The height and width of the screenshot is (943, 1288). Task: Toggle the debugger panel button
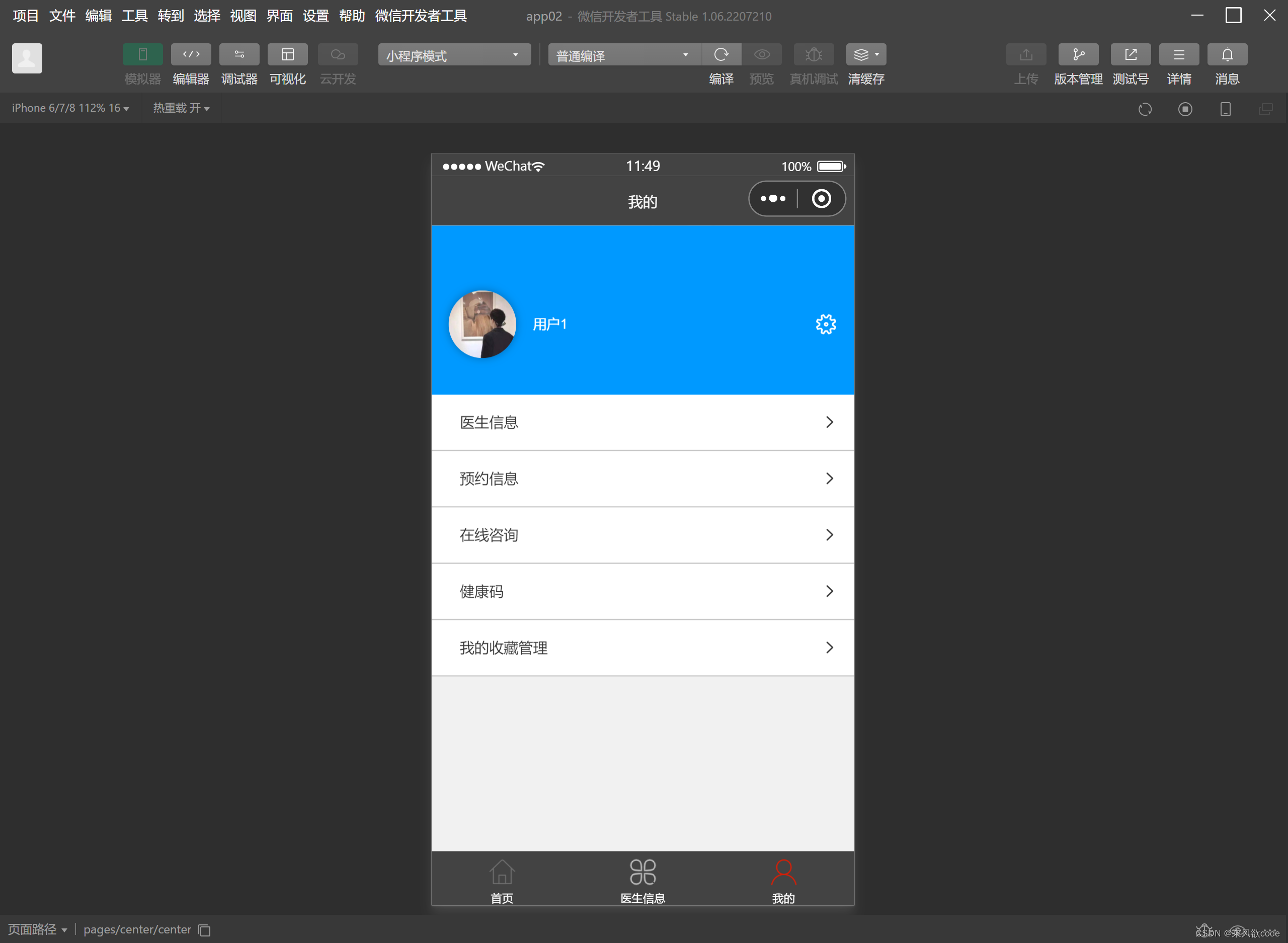tap(239, 55)
